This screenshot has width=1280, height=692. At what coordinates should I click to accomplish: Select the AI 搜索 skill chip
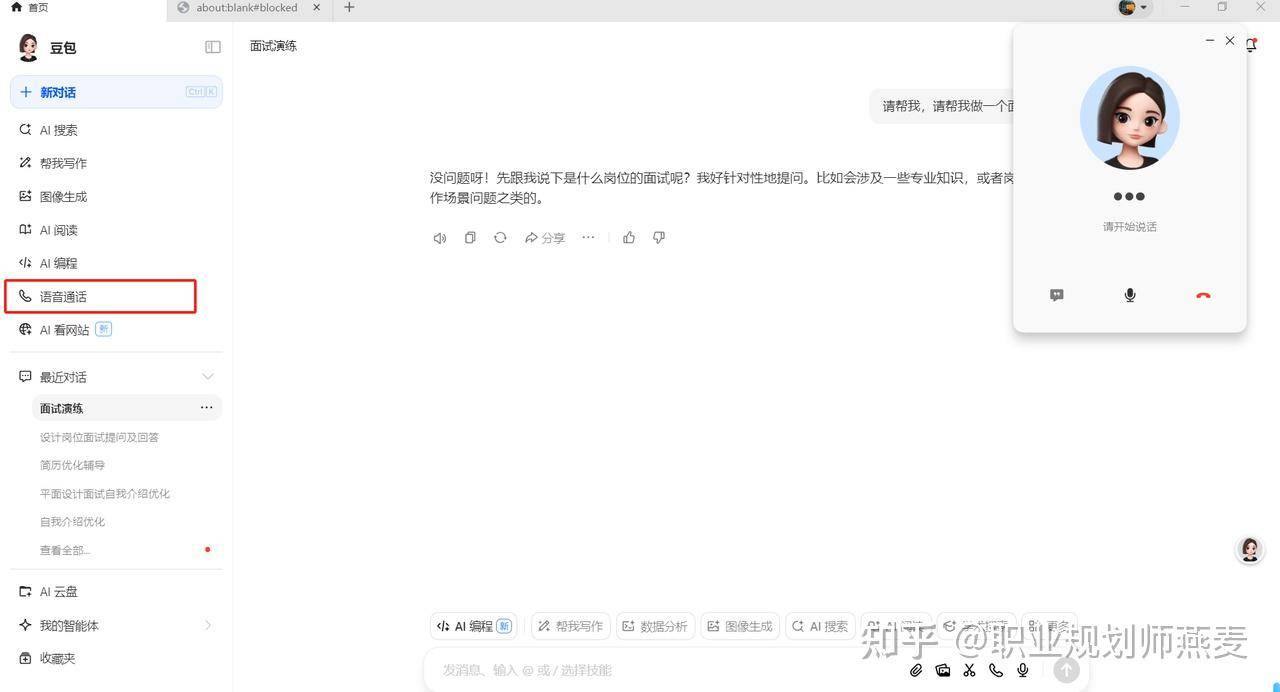coord(820,626)
